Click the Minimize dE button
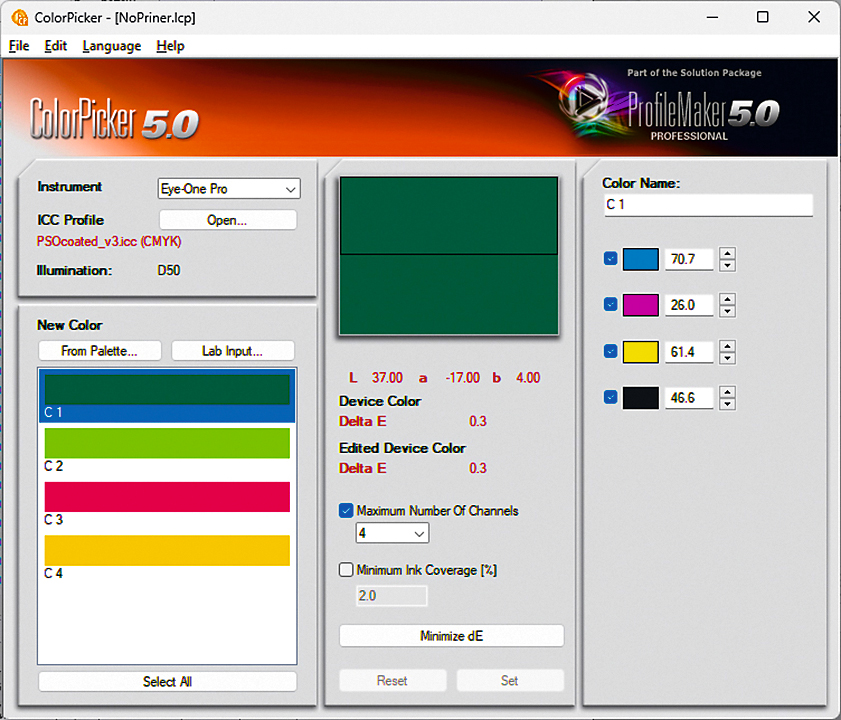 point(452,636)
